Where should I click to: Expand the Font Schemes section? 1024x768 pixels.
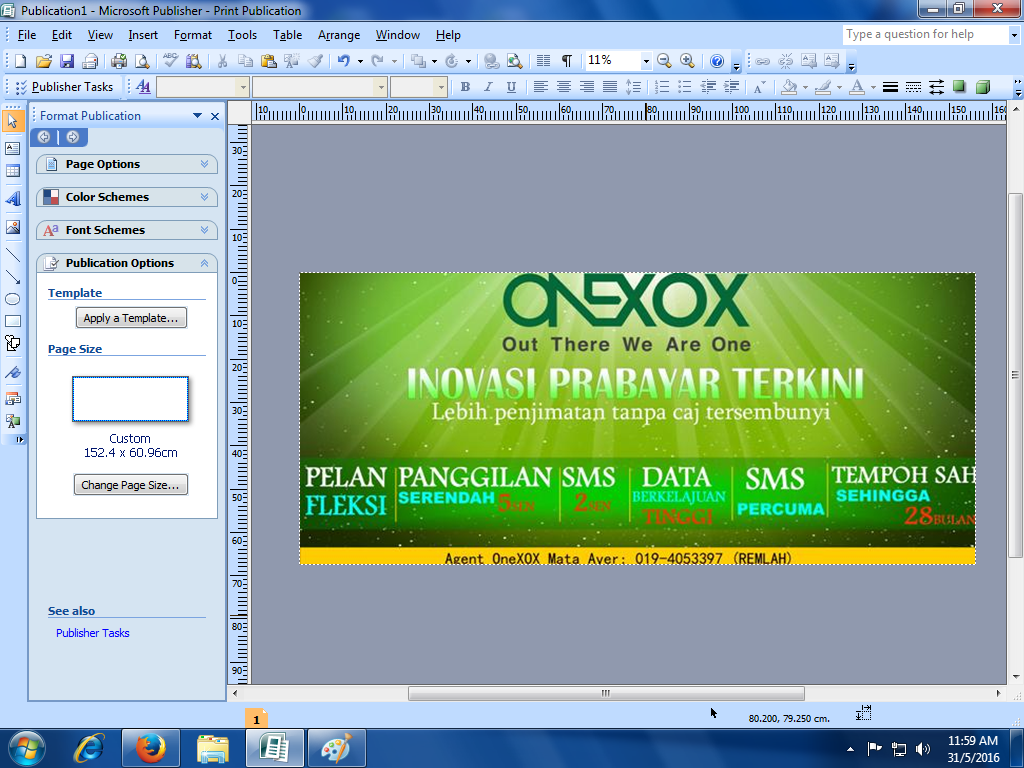click(x=127, y=230)
